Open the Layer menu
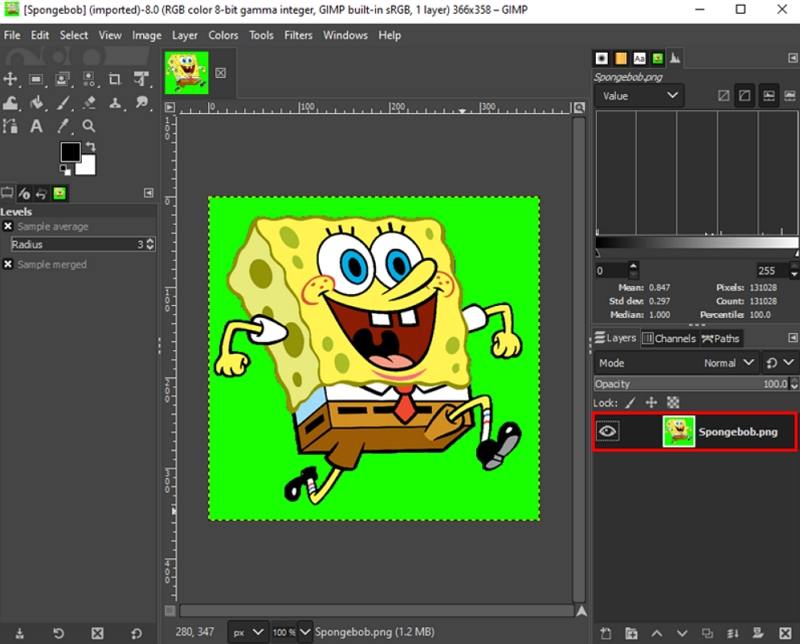Viewport: 800px width, 644px height. [184, 35]
